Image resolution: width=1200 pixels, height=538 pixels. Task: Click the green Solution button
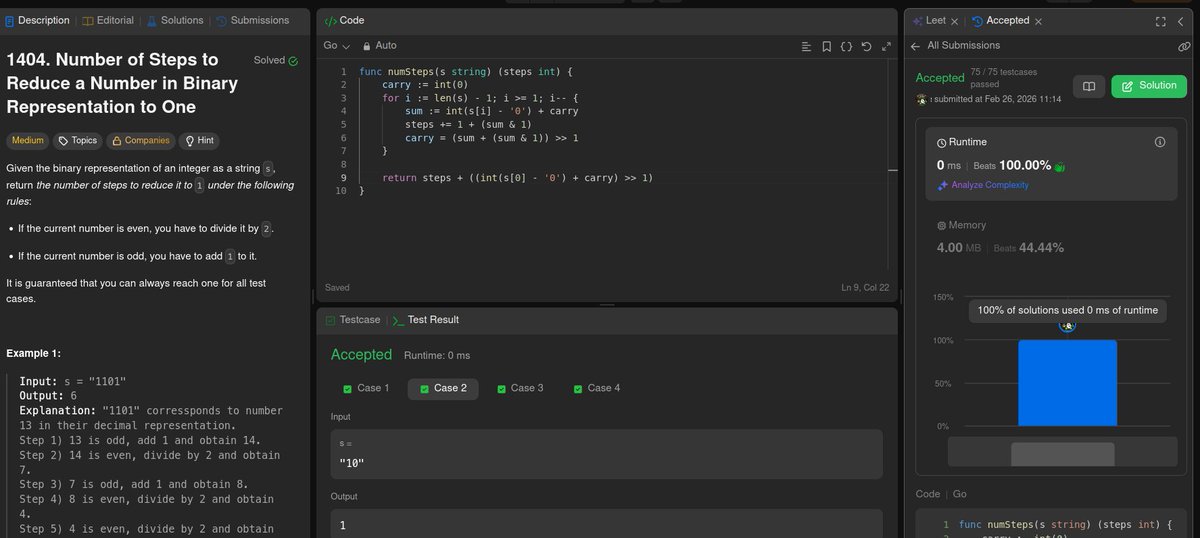pyautogui.click(x=1149, y=86)
